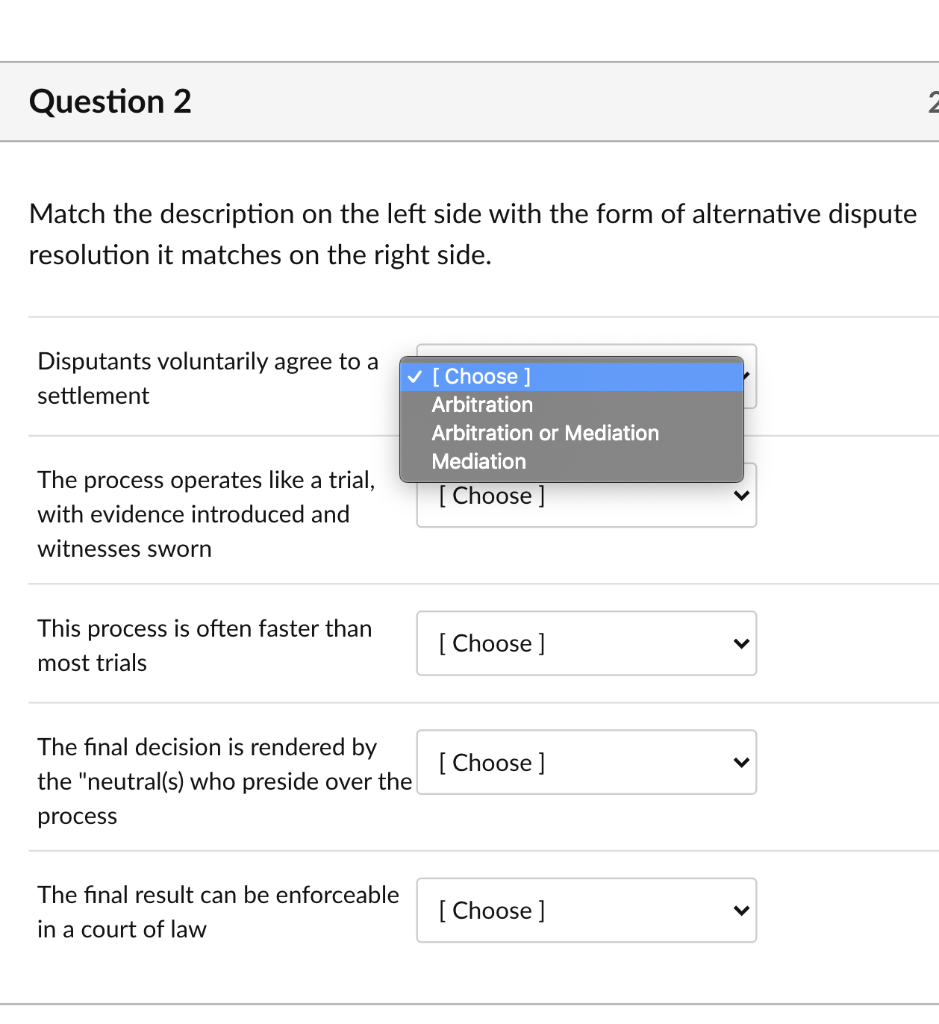Screen dimensions: 939x1024
Task: Click the chevron icon on the trial-like process dropdown
Action: tap(740, 495)
